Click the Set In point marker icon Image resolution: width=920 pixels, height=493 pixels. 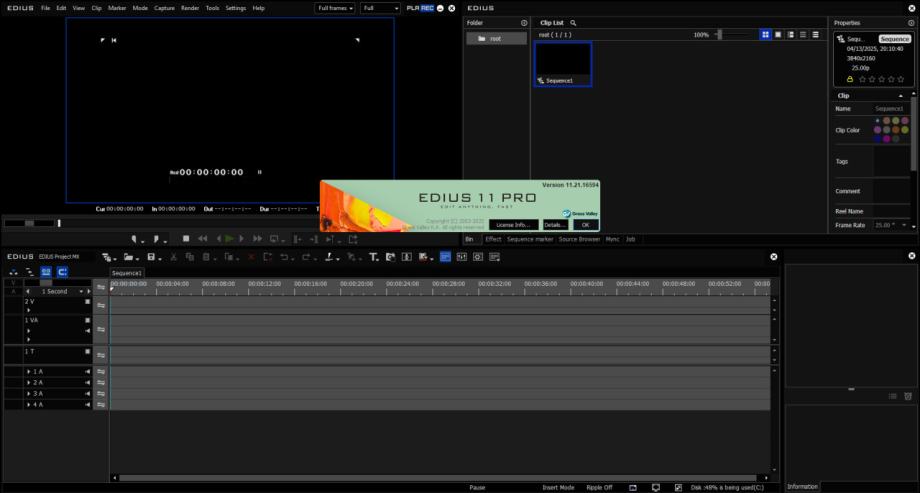(x=135, y=239)
